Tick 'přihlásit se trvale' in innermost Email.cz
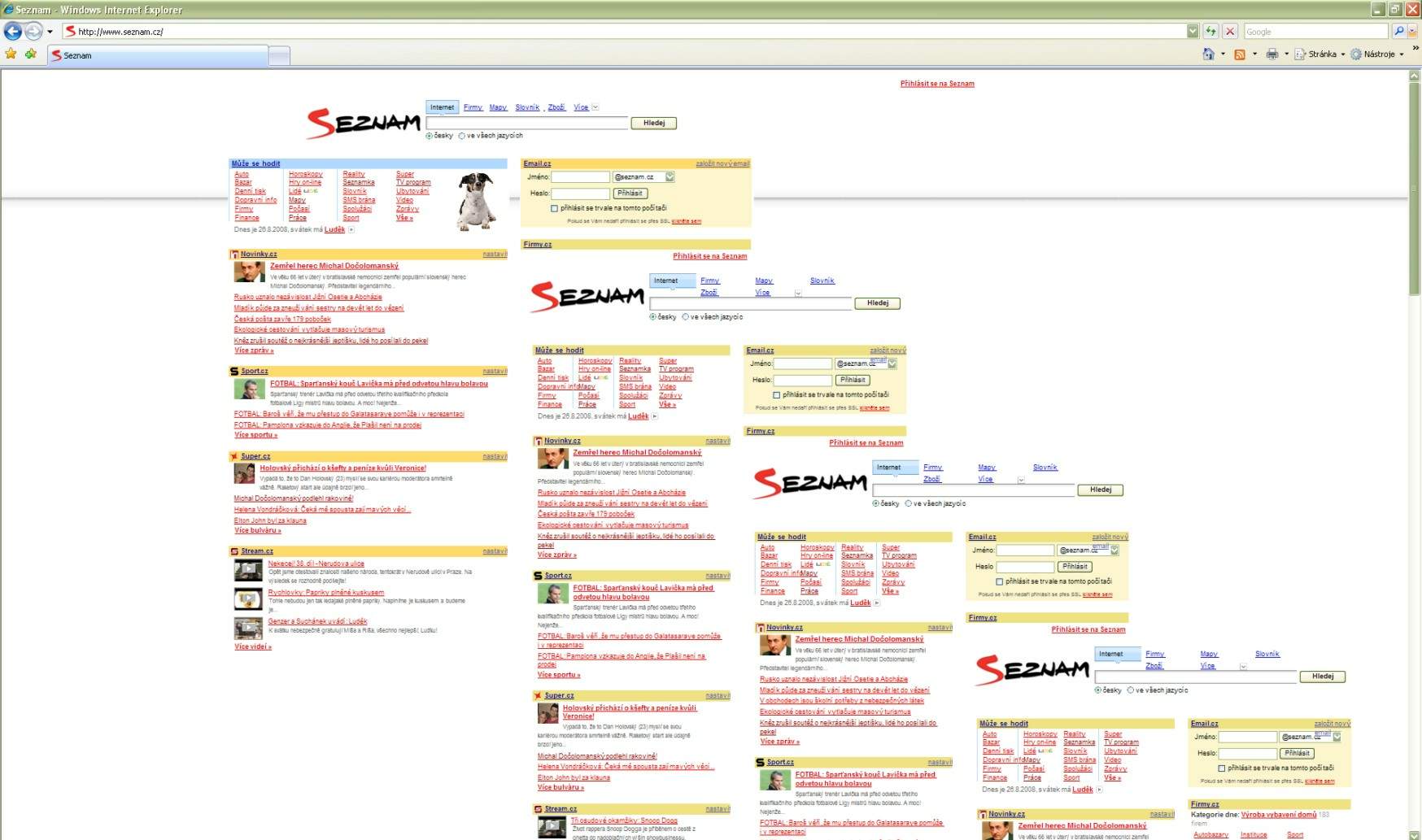The width and height of the screenshot is (1422, 840). tap(1222, 768)
